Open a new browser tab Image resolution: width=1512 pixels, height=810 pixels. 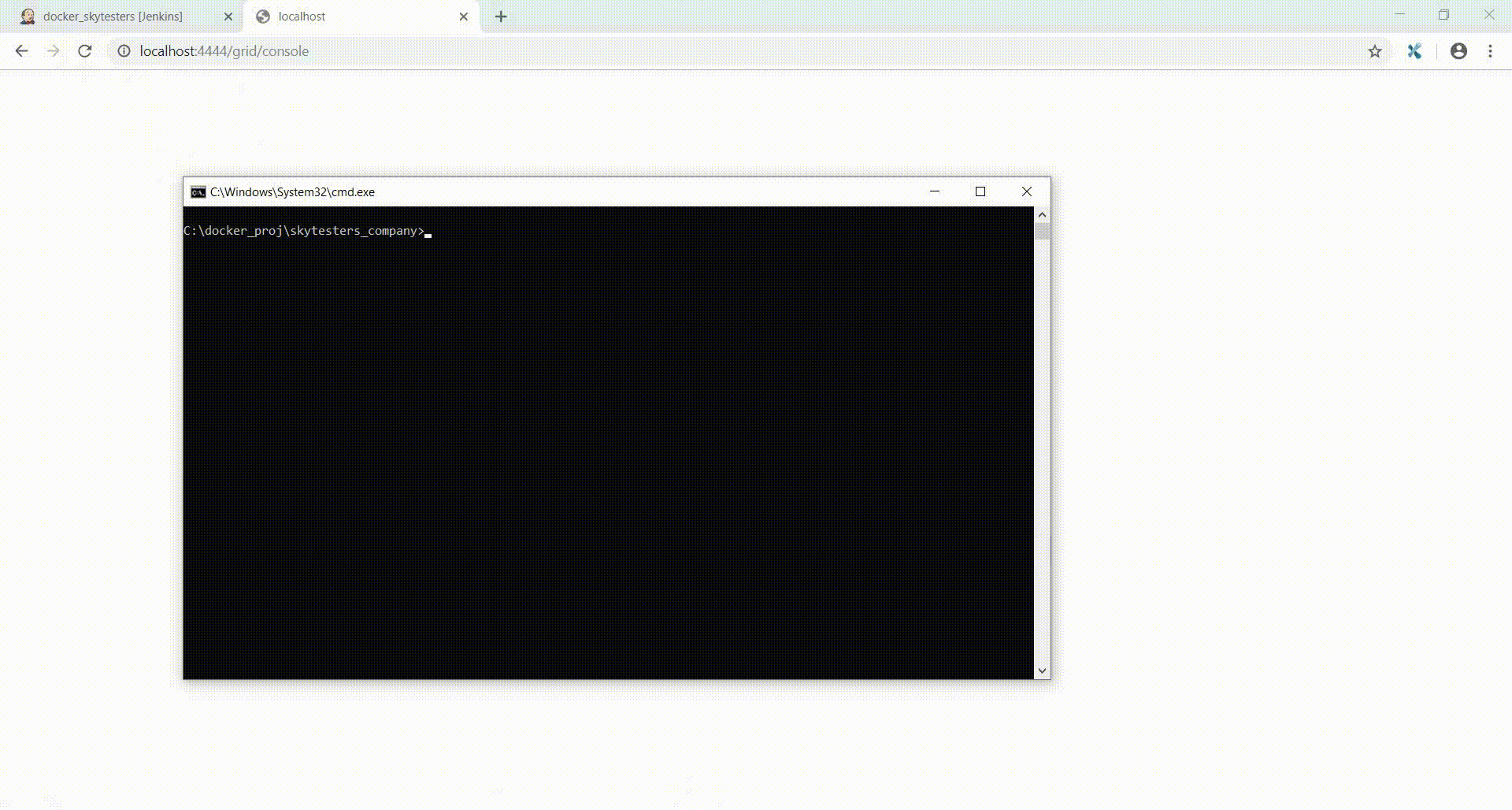point(501,17)
